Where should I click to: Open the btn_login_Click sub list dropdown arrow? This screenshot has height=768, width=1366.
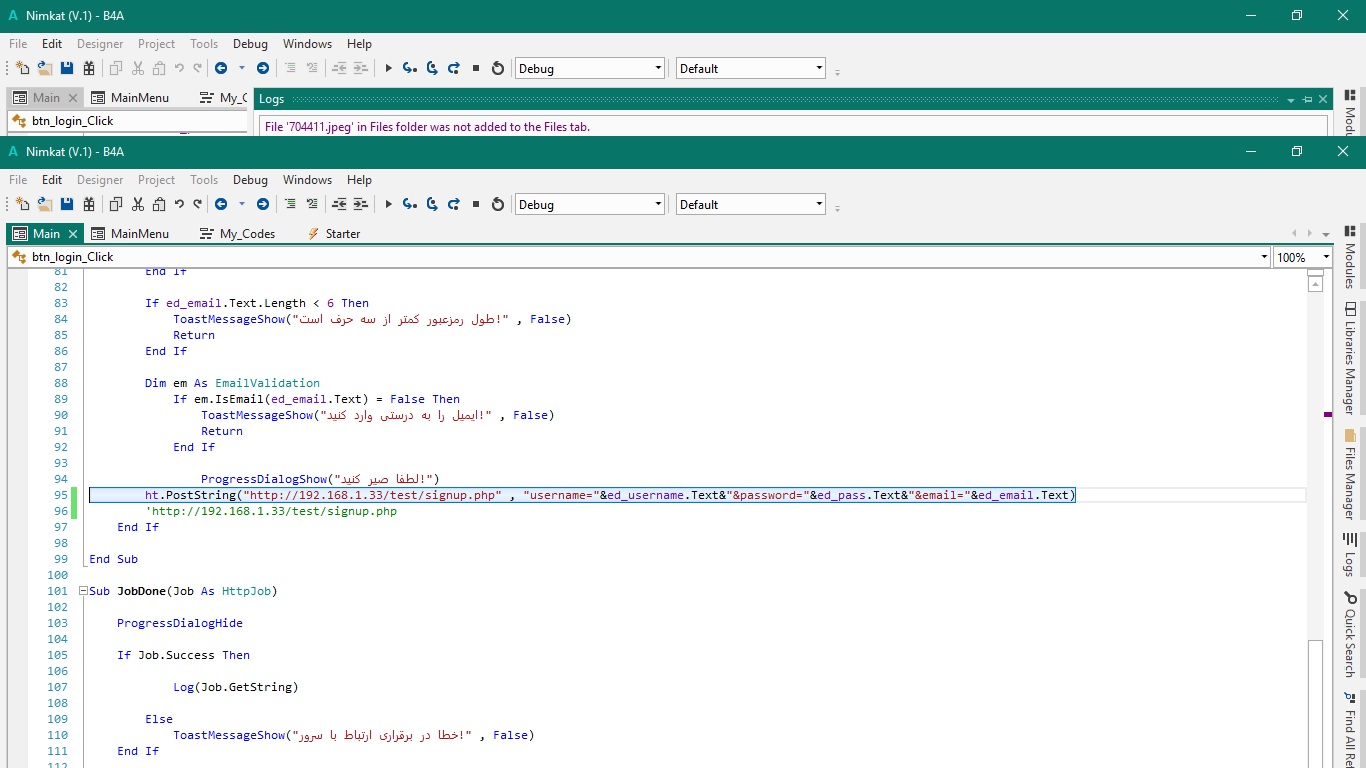[1264, 257]
